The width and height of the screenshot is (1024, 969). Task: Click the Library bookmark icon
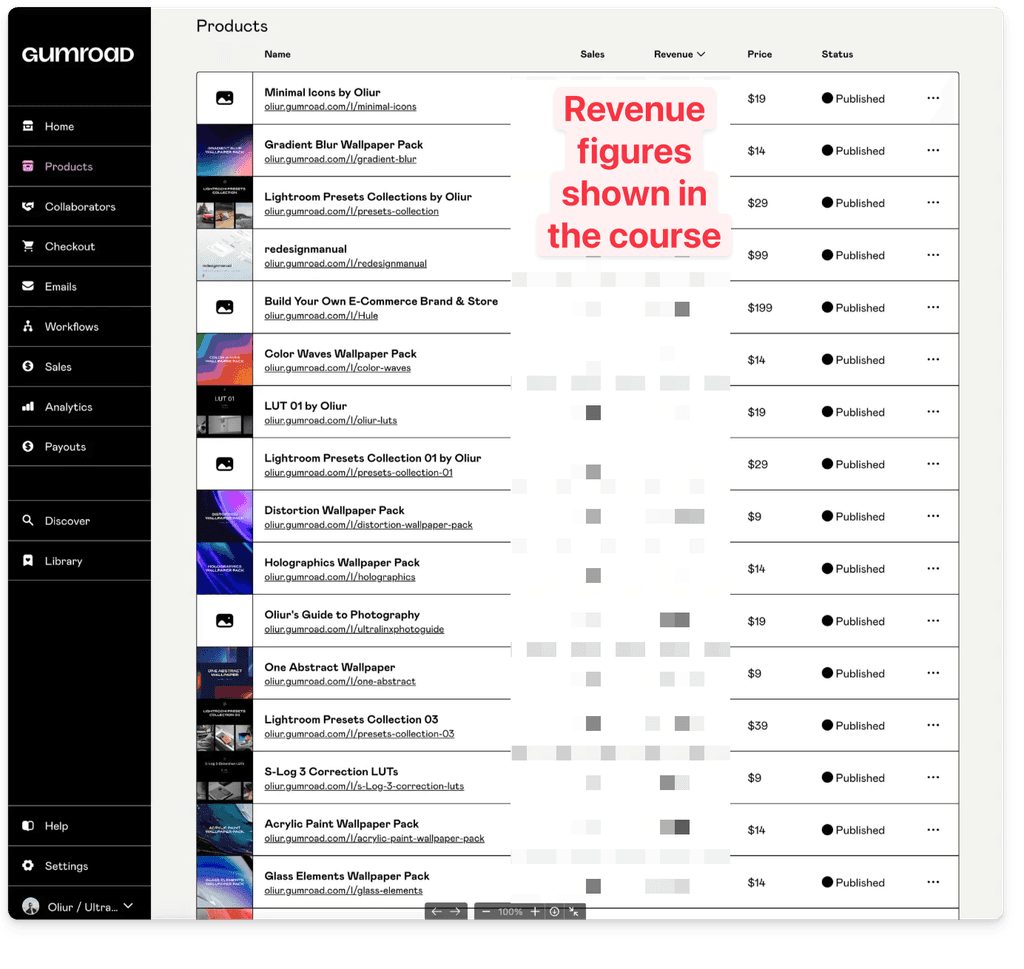[28, 561]
